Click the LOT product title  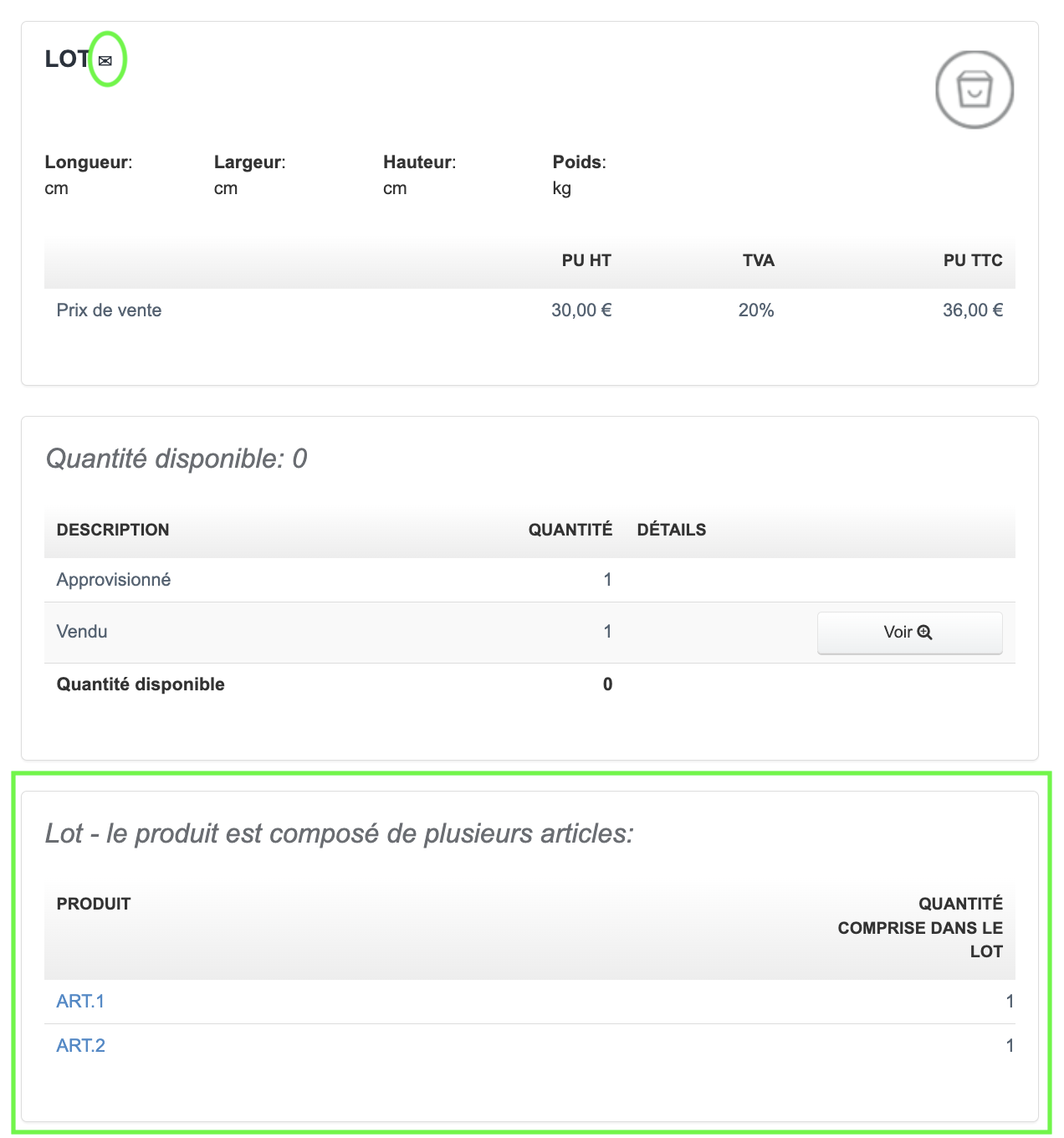pyautogui.click(x=67, y=59)
